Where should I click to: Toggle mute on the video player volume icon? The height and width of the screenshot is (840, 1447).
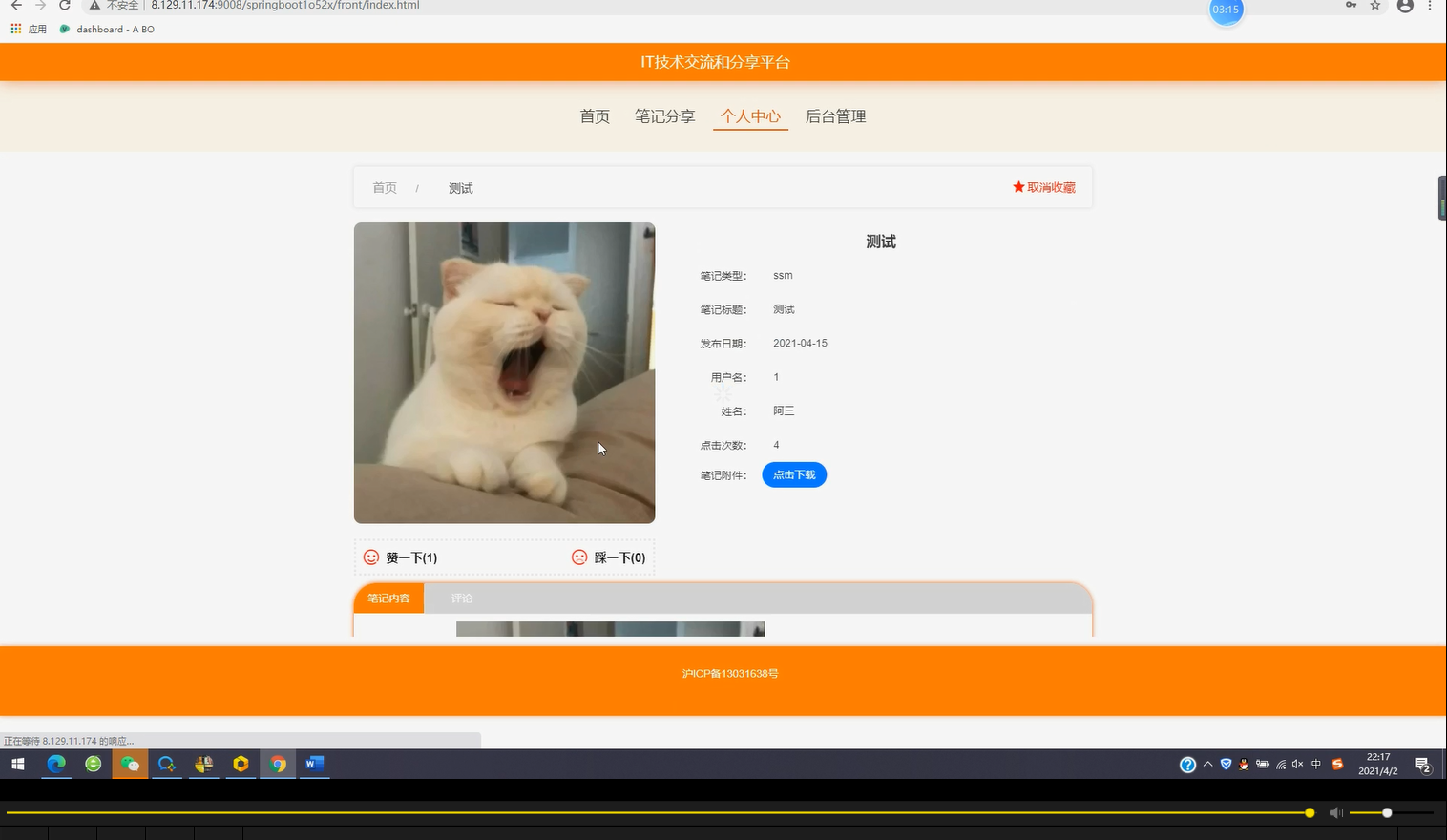click(x=1334, y=812)
